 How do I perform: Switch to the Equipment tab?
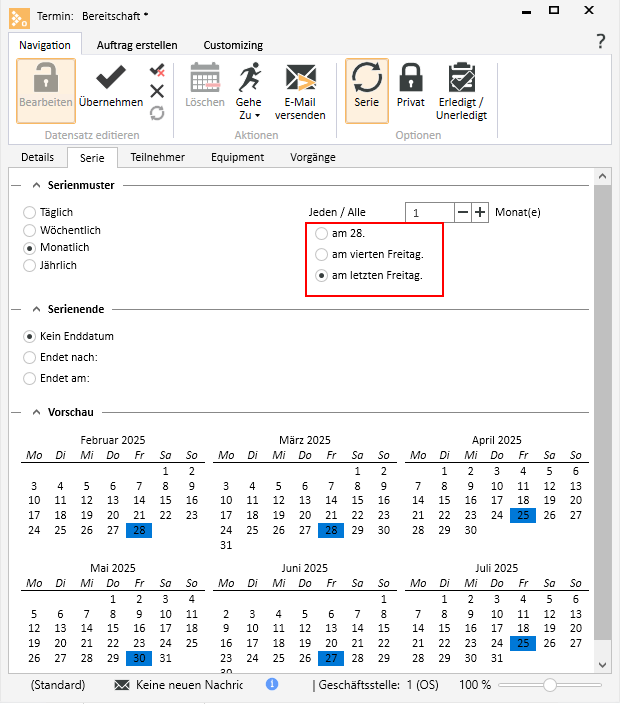pos(237,157)
